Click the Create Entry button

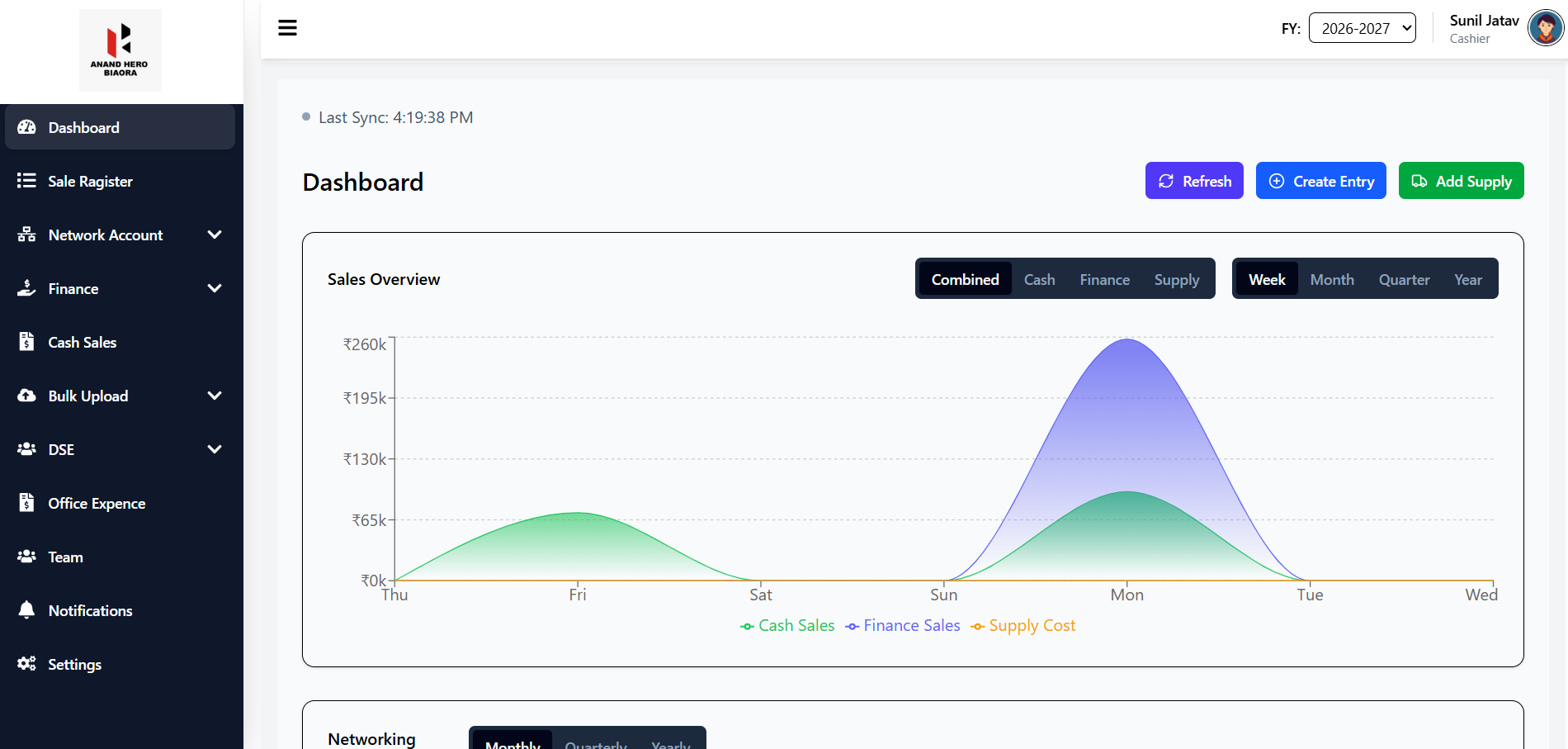pos(1321,181)
